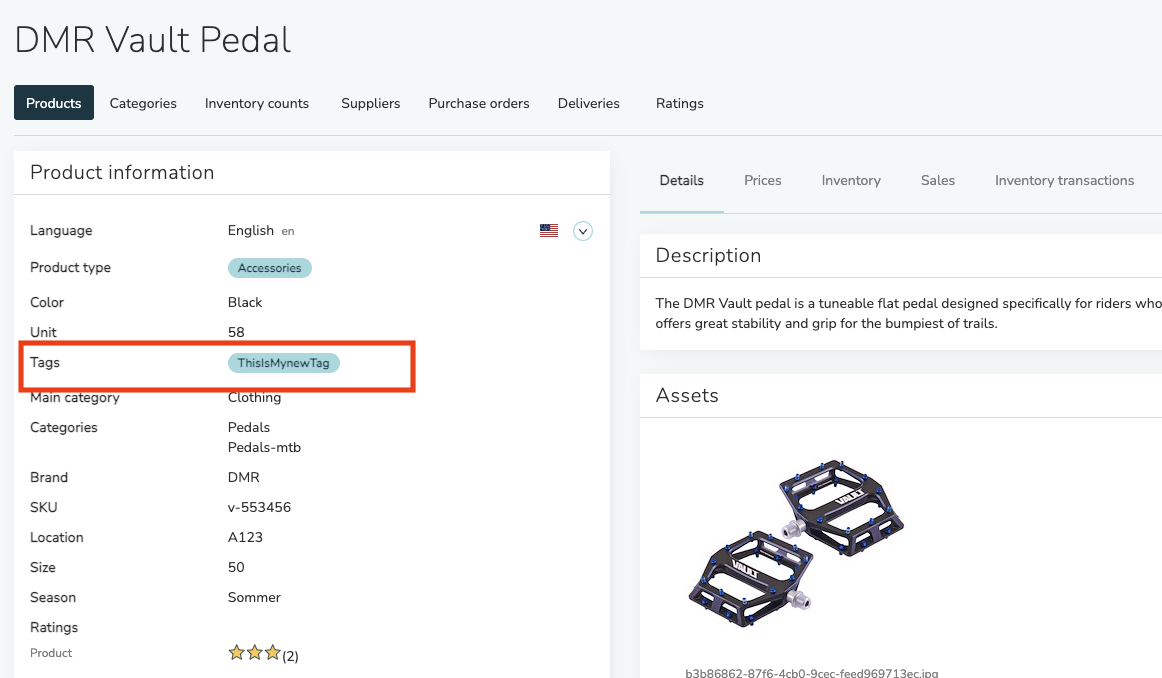Switch to the Ratings tab
The width and height of the screenshot is (1162, 678).
(x=680, y=103)
